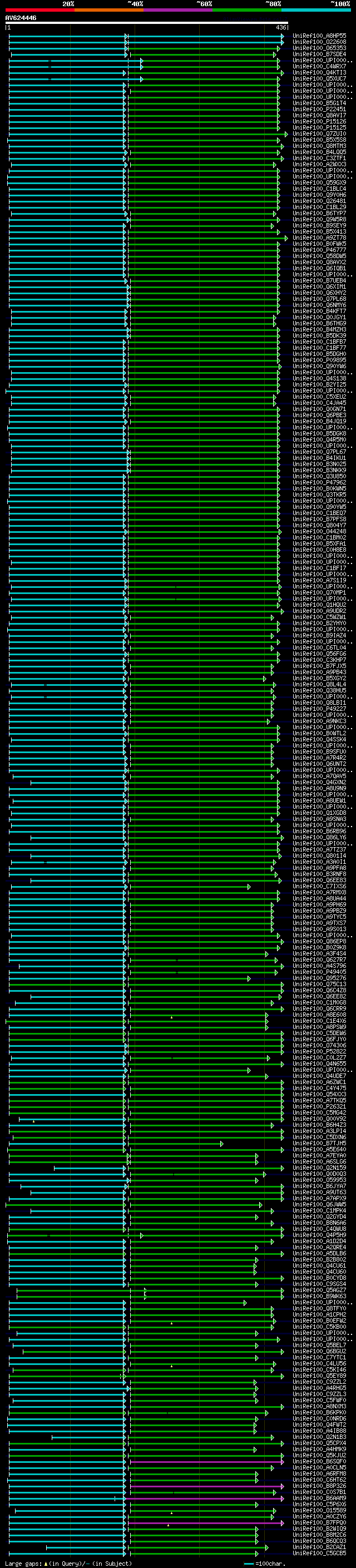356x1568 pixels.
Task: Select the UniRef100_P15125 label
Action: 319,127
